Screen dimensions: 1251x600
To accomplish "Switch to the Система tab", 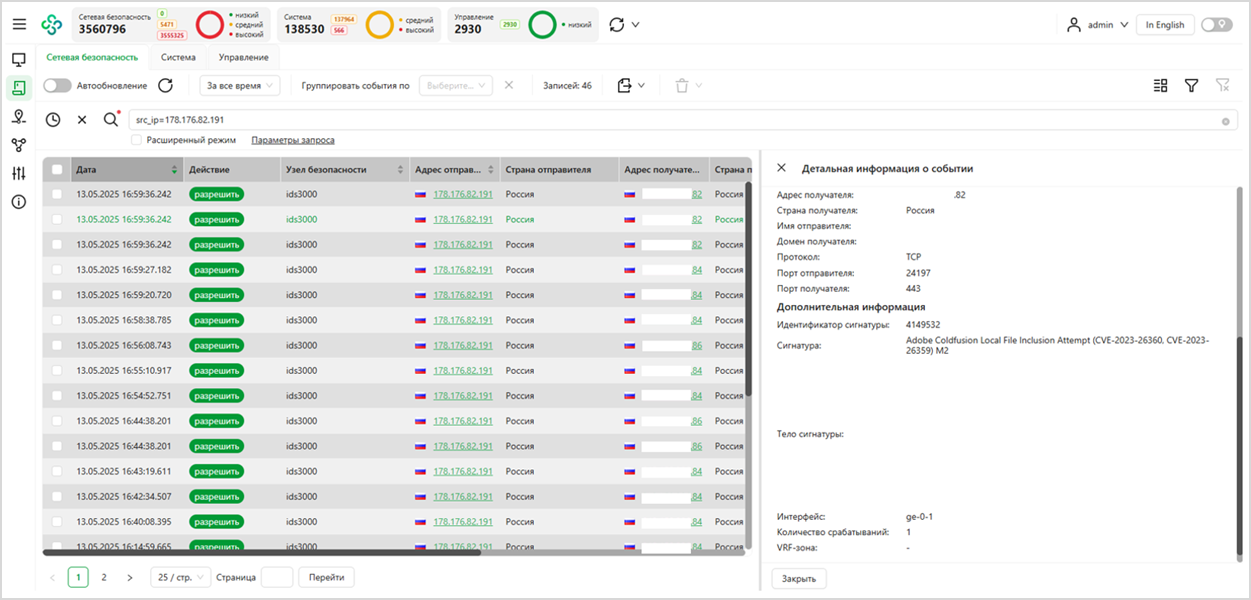I will coord(178,58).
